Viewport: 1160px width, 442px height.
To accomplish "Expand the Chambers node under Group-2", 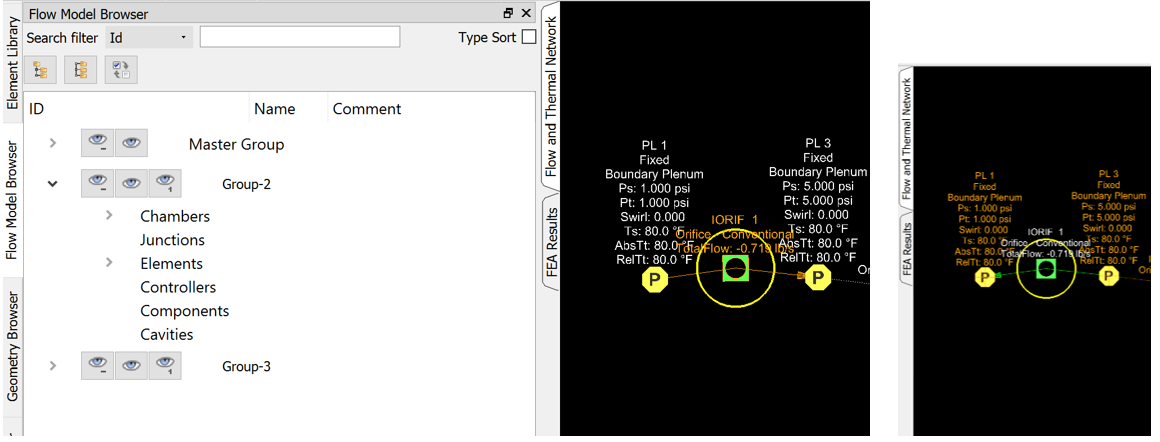I will 110,216.
